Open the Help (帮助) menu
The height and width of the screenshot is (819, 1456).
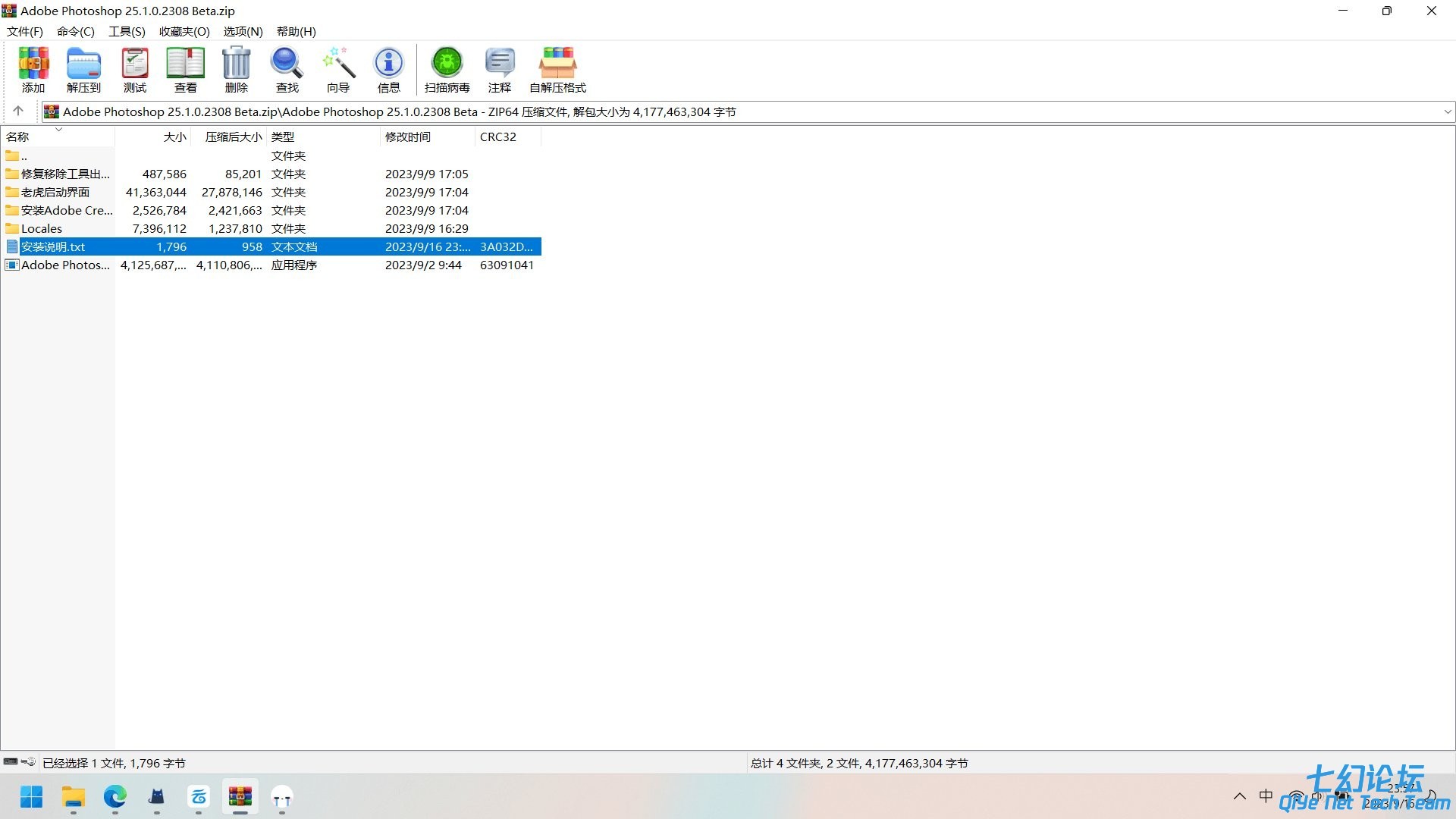297,31
